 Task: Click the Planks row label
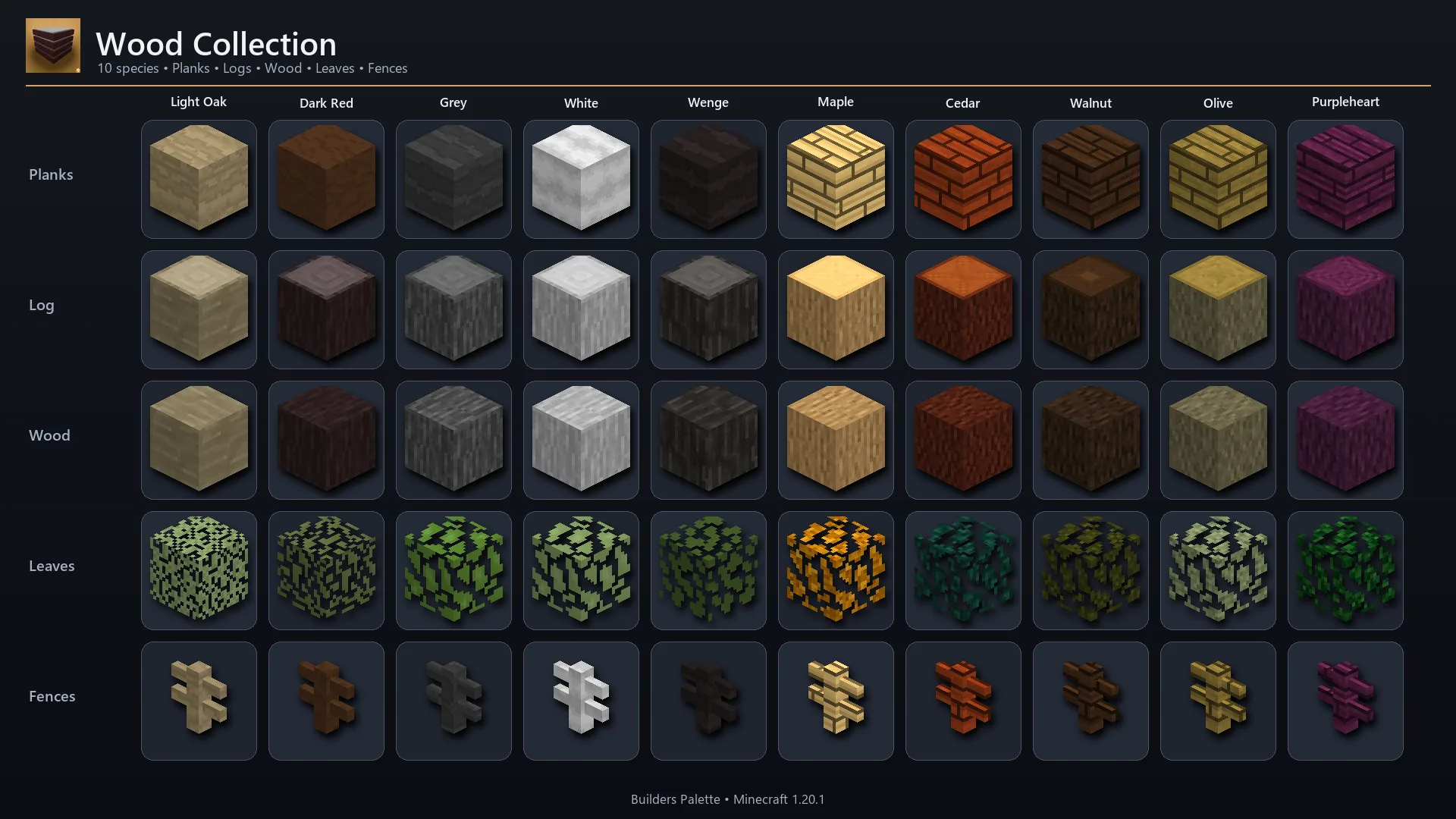pyautogui.click(x=51, y=174)
